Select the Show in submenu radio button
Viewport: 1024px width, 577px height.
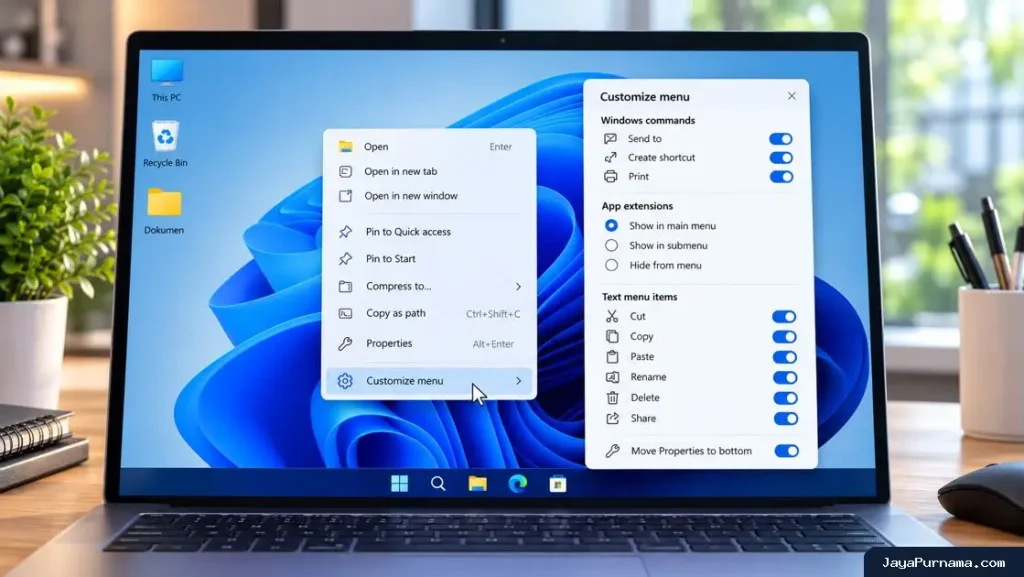(x=611, y=245)
